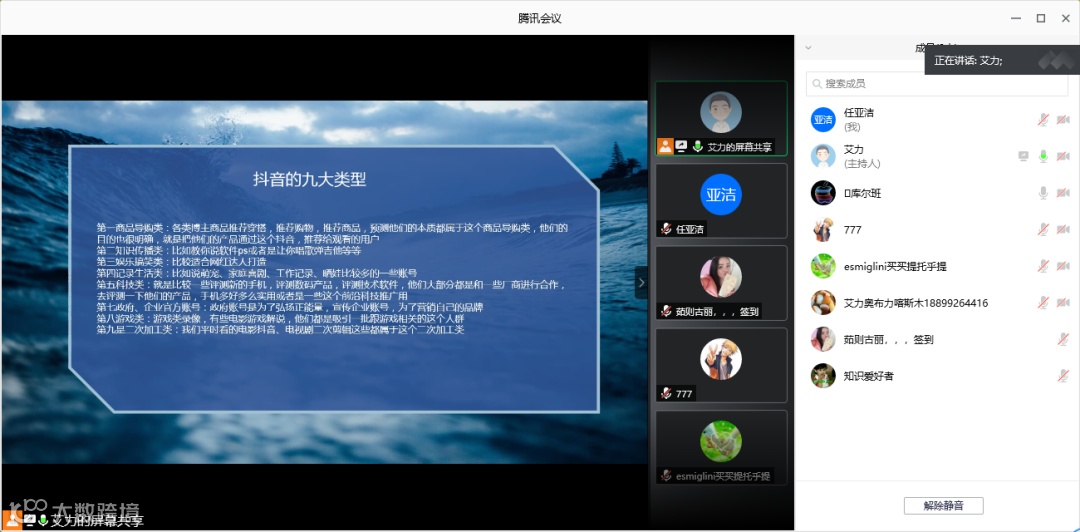Click muted mic icon on 茹则古丽's video tile
The width and height of the screenshot is (1080, 532).
pos(665,311)
